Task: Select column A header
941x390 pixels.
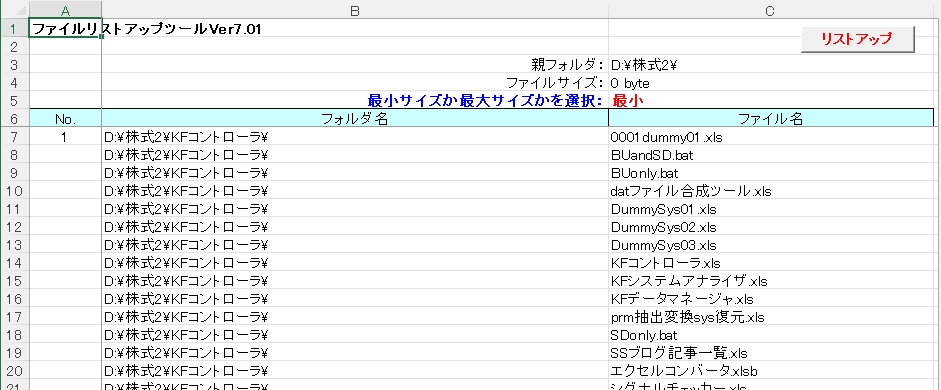Action: [65, 10]
